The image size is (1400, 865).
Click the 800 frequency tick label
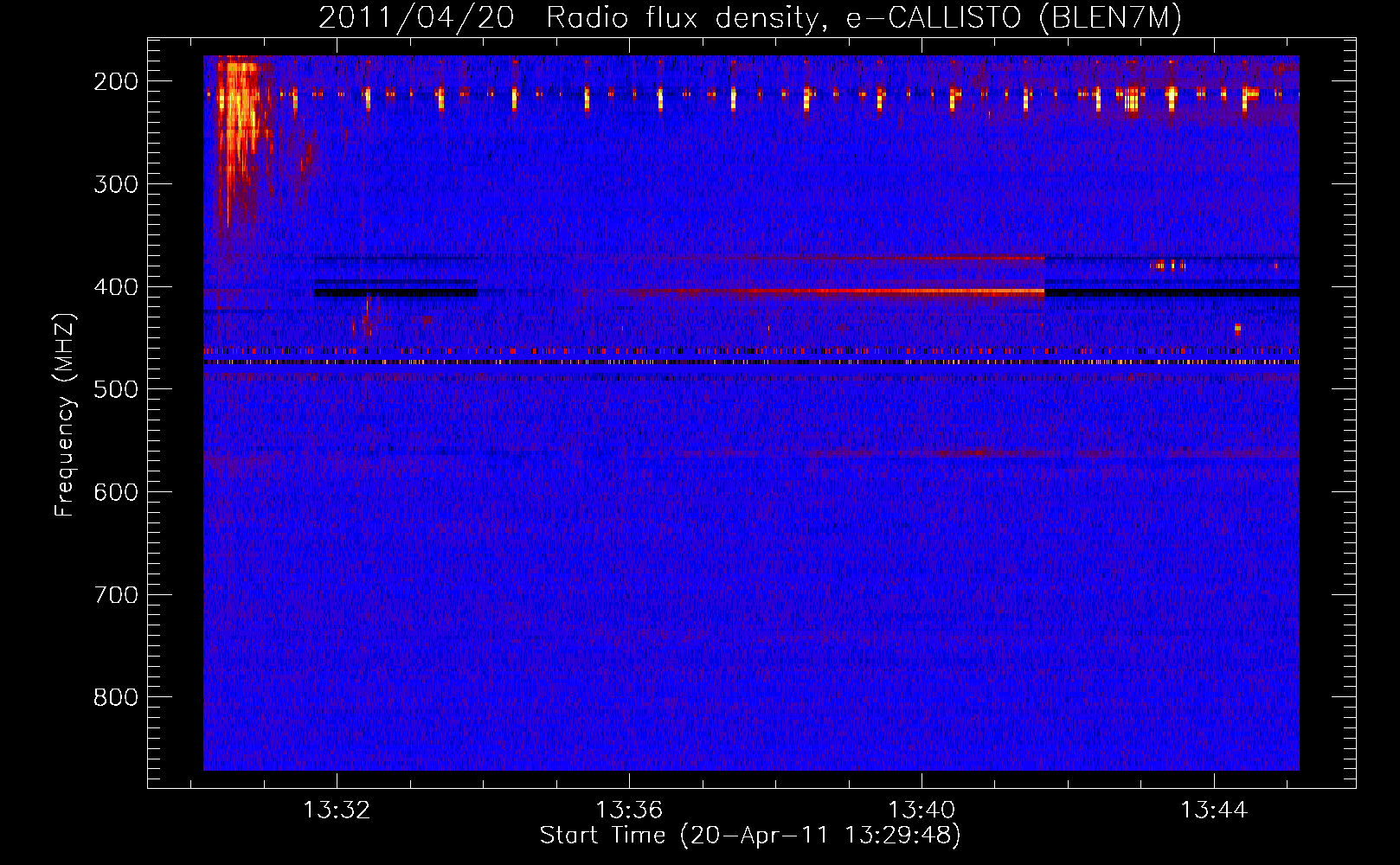(x=116, y=697)
